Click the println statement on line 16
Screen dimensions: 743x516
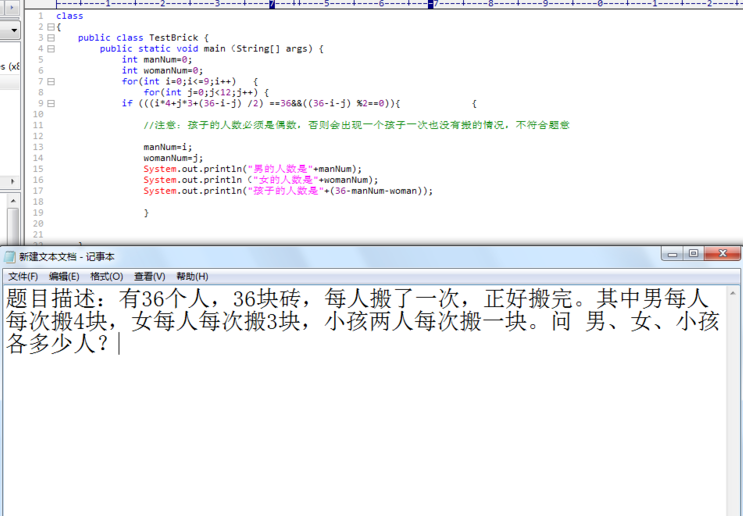point(261,180)
